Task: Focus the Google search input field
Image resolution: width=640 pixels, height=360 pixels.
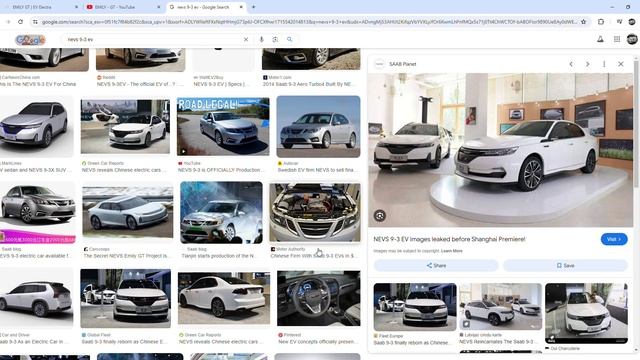Action: (x=153, y=40)
